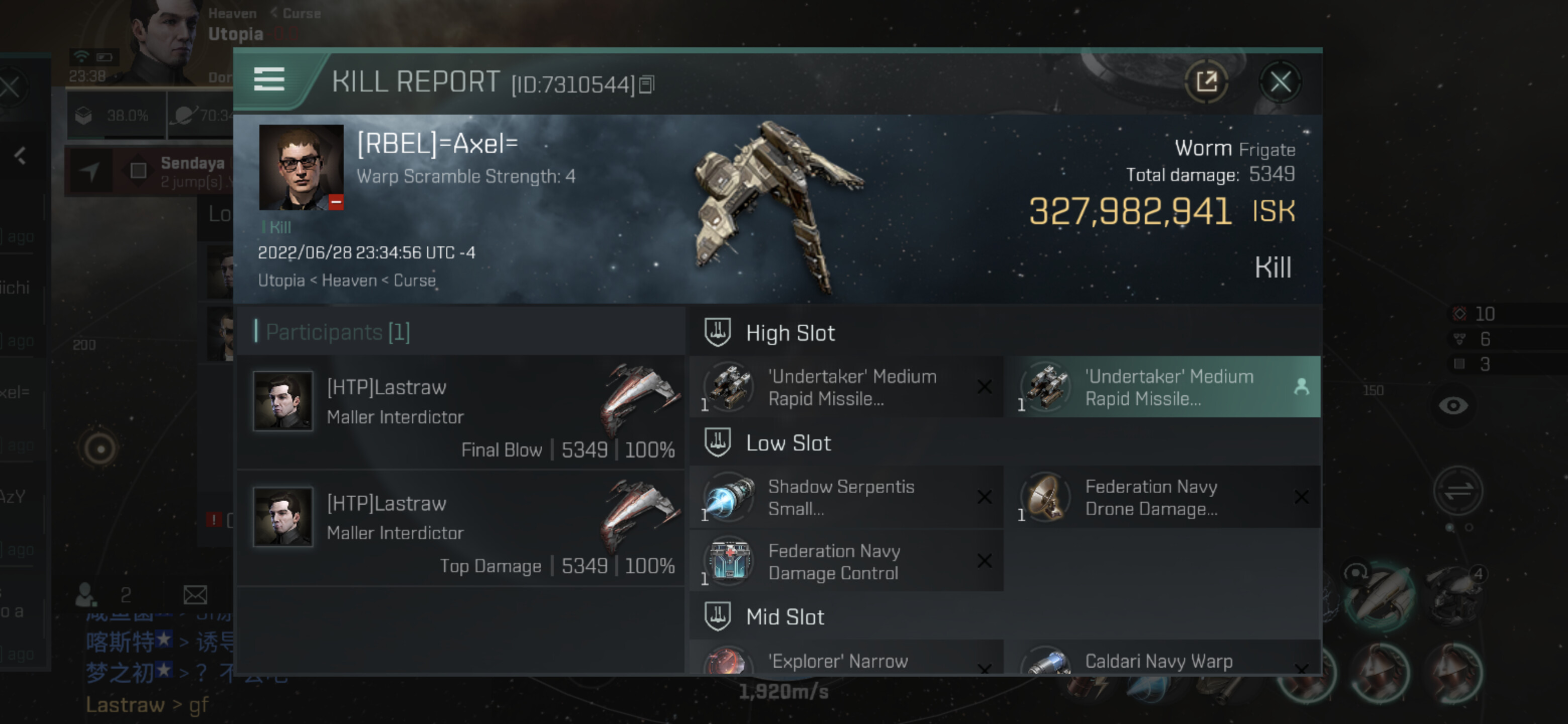Screen dimensions: 1568x724
Task: Select Shadow Serpentis Small module icon
Action: tap(729, 497)
